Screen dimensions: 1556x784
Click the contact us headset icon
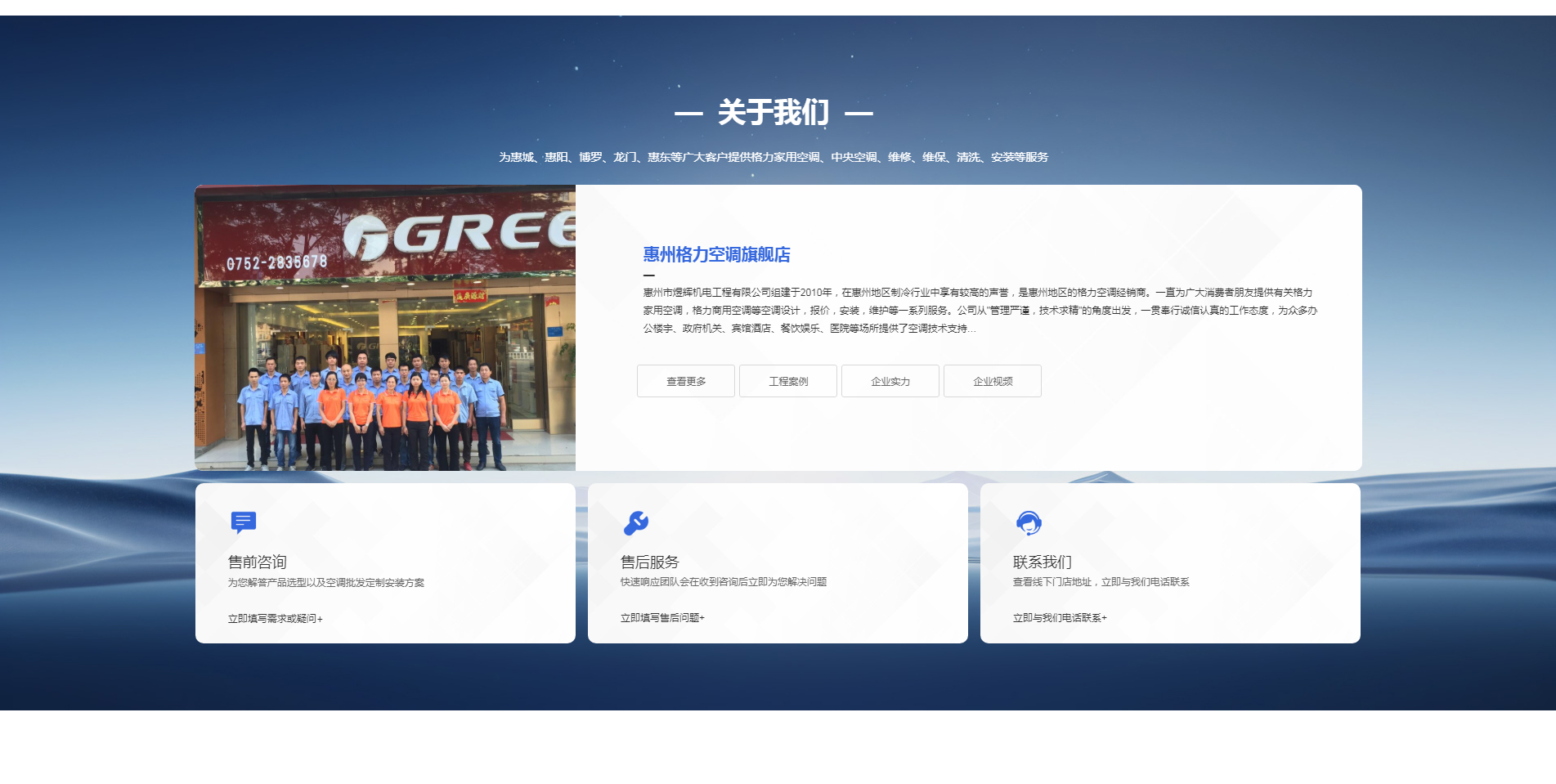(1029, 522)
